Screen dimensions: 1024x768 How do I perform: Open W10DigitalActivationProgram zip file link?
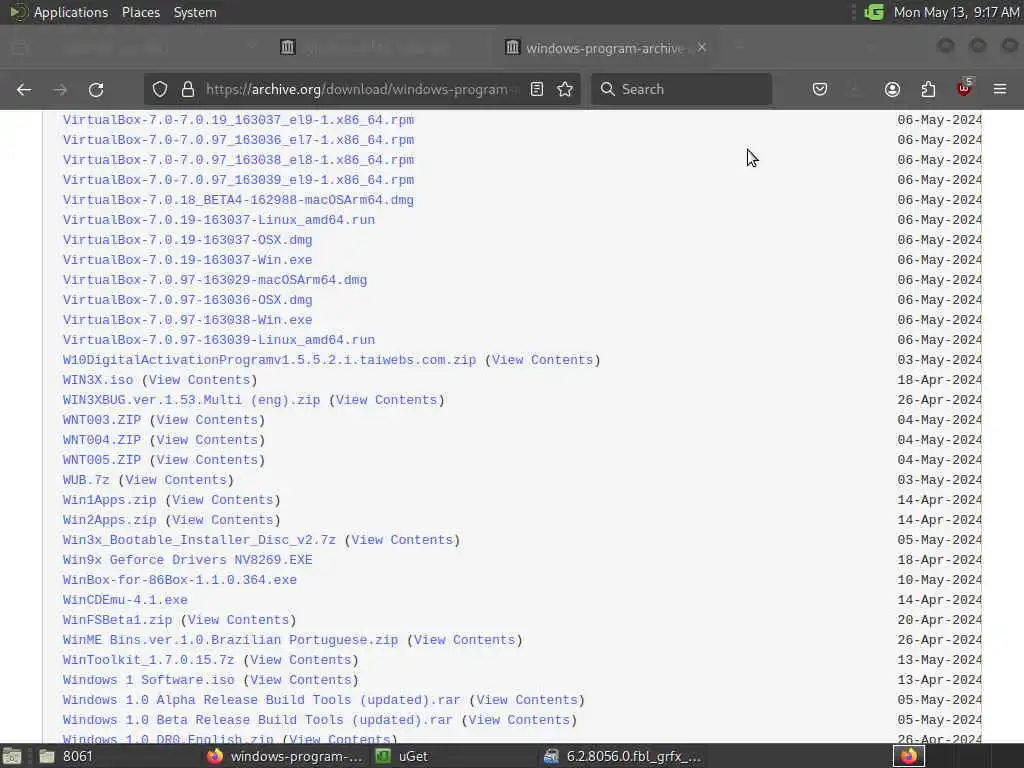pyautogui.click(x=270, y=360)
